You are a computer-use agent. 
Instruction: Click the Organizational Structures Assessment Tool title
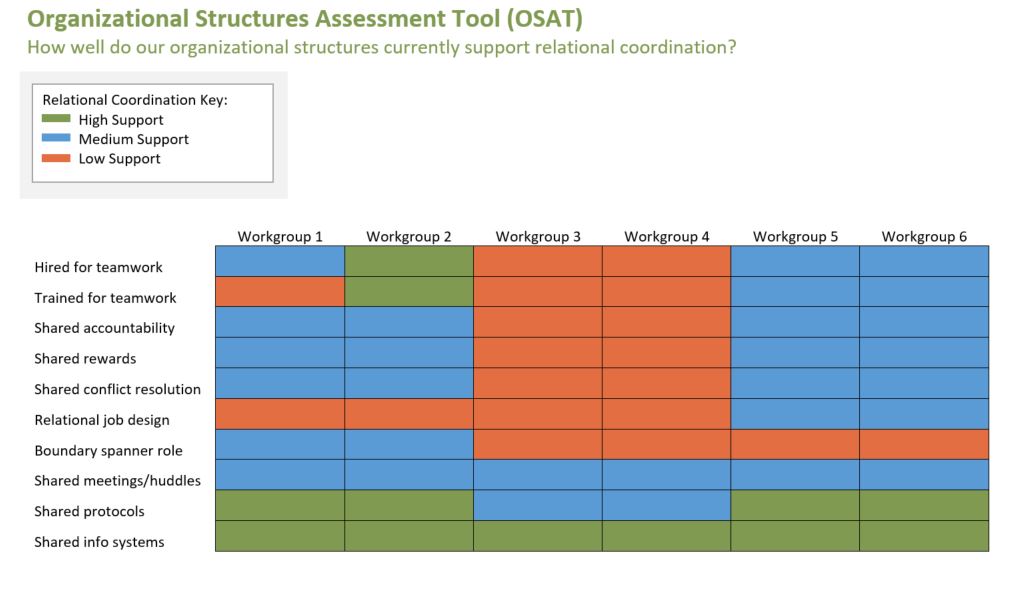coord(305,18)
